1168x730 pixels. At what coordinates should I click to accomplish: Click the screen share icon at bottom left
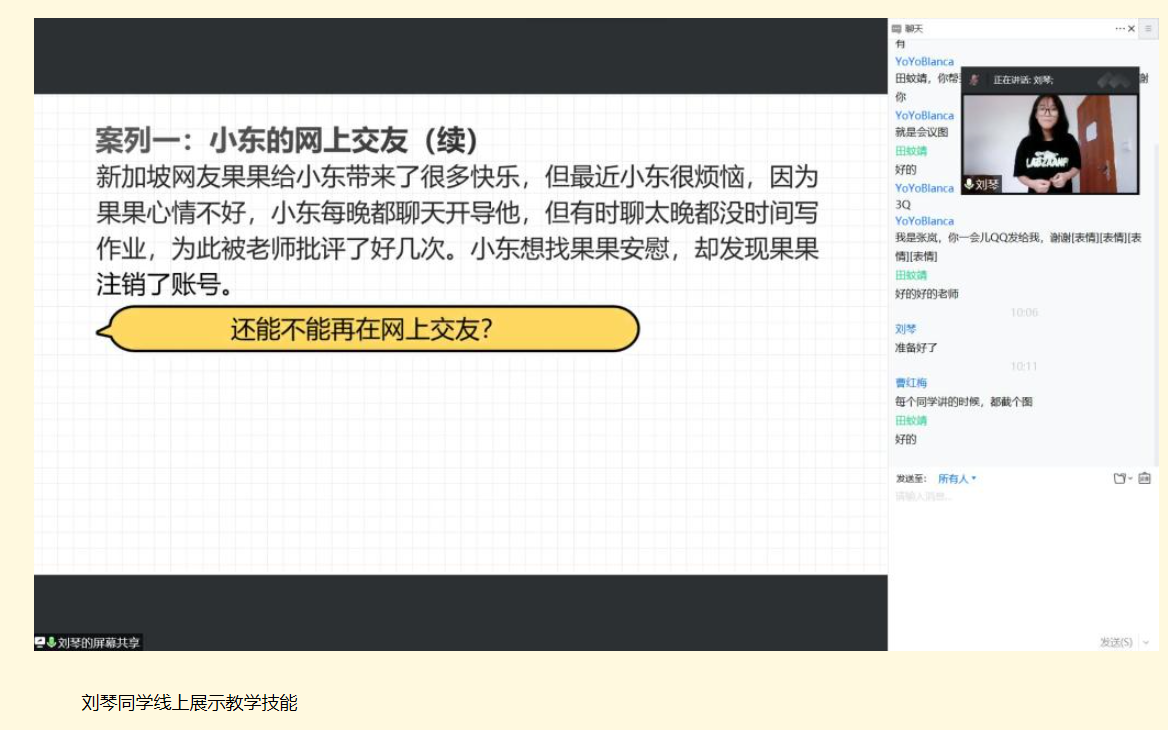click(x=40, y=642)
